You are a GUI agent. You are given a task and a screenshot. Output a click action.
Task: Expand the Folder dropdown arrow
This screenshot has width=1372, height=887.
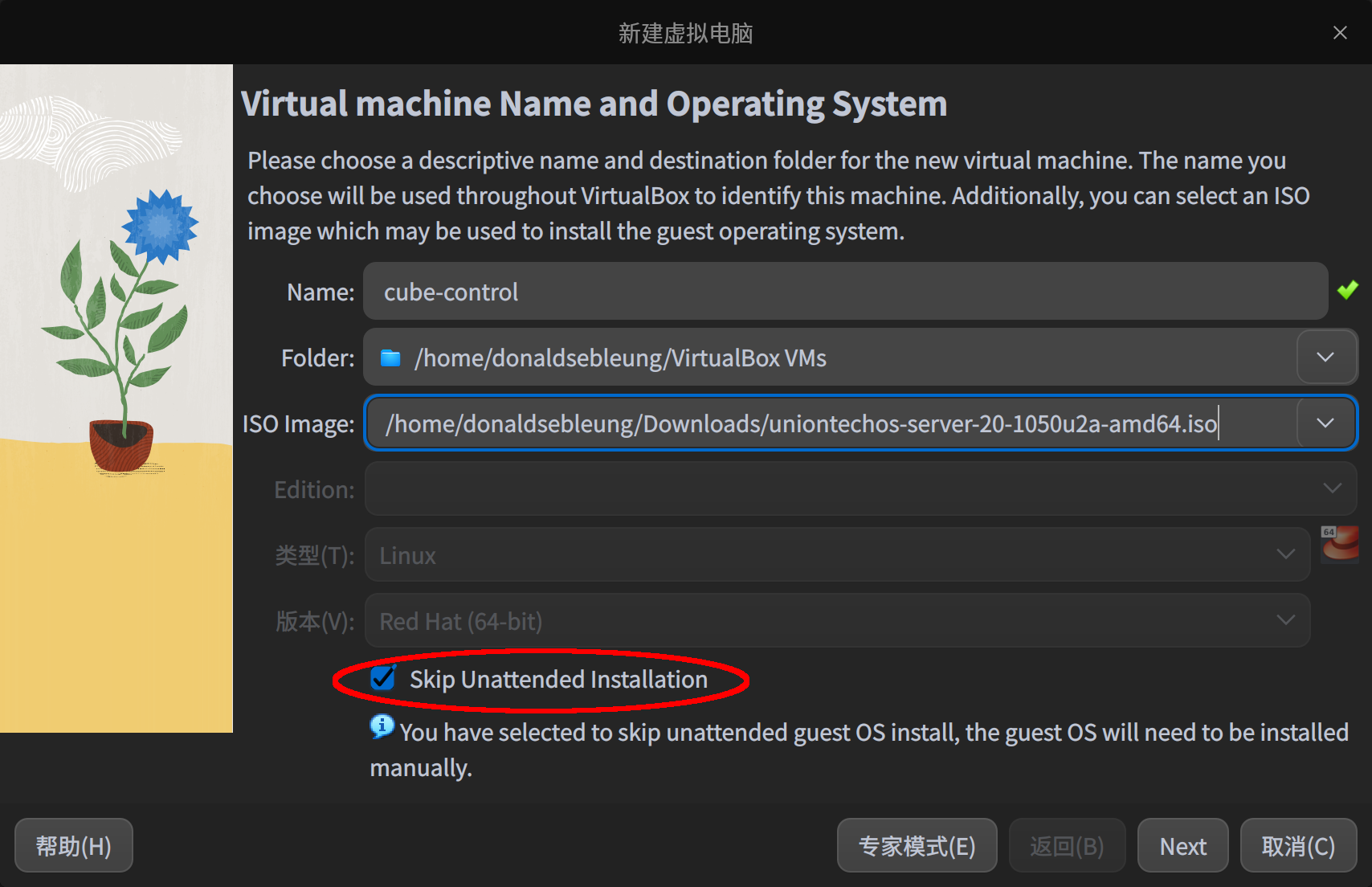pyautogui.click(x=1326, y=358)
